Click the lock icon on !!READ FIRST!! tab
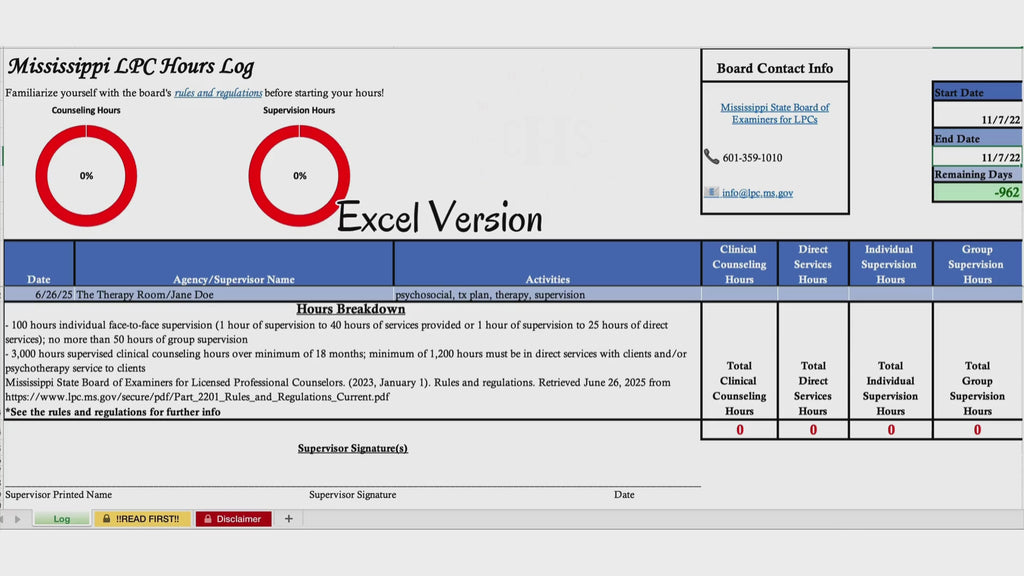Image resolution: width=1024 pixels, height=576 pixels. (x=106, y=519)
